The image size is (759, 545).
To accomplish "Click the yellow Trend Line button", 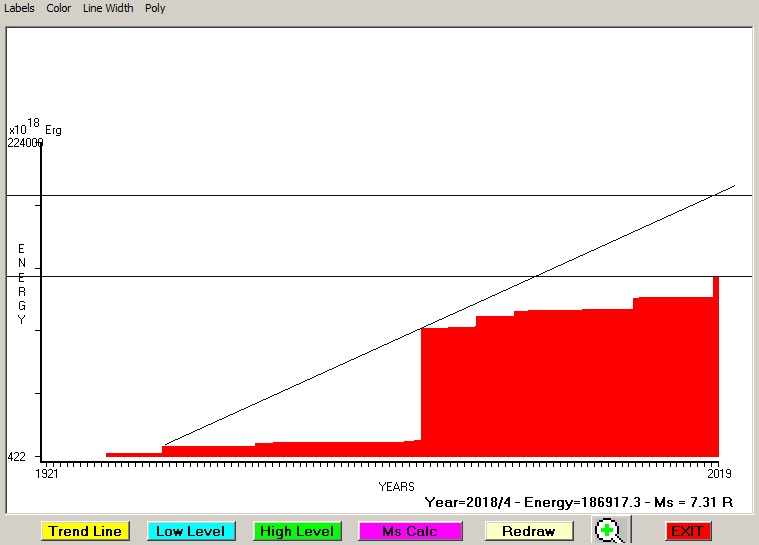I will (85, 531).
